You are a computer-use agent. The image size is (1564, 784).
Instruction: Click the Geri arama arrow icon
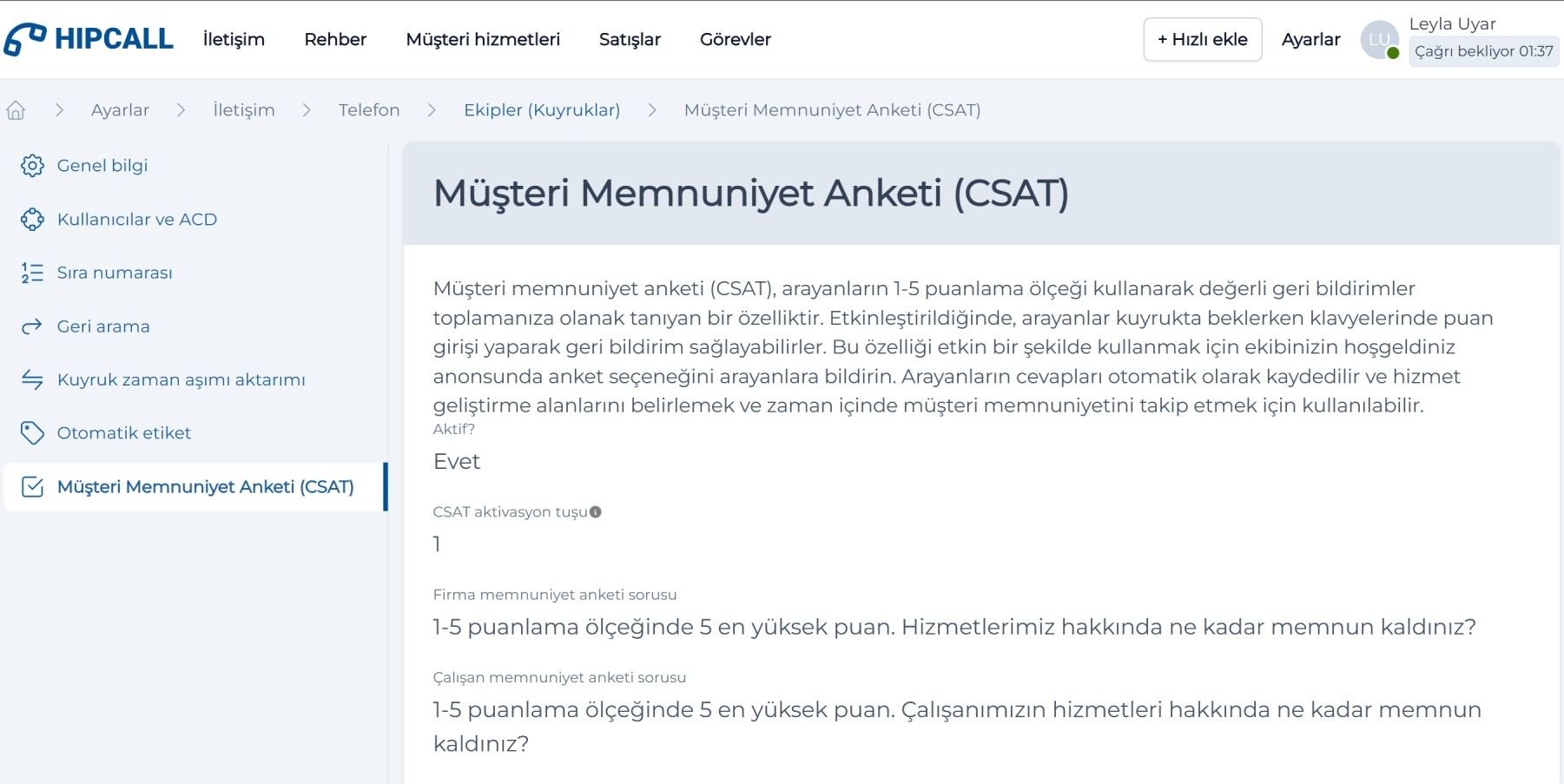coord(32,326)
